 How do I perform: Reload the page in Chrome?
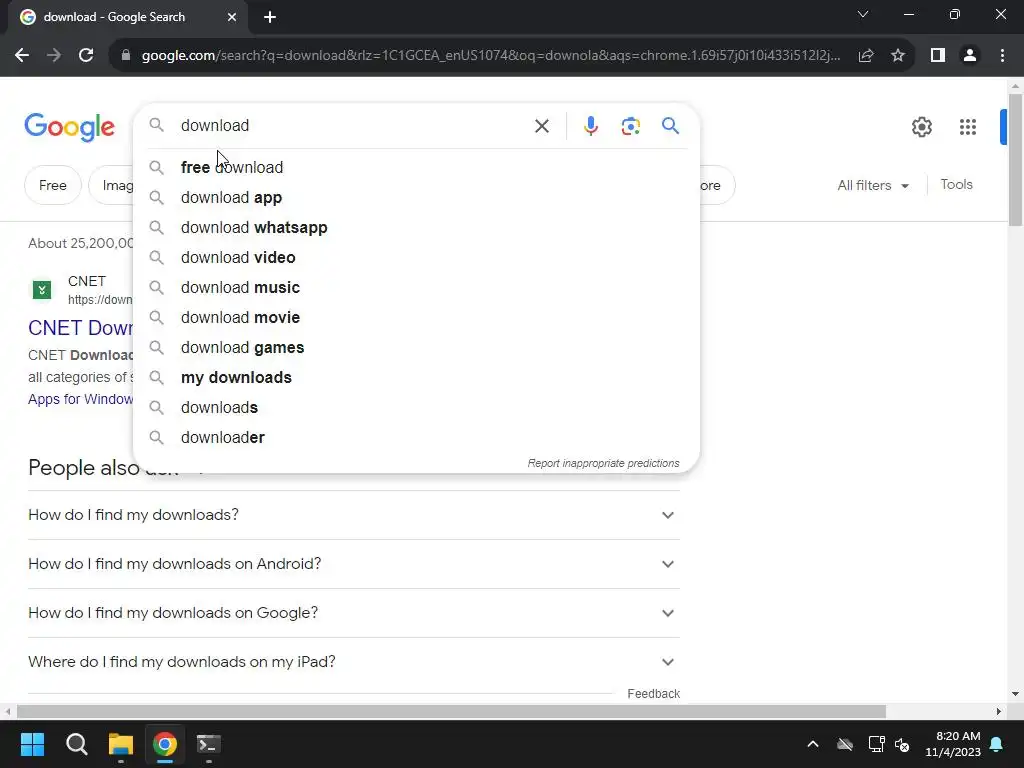pos(86,56)
